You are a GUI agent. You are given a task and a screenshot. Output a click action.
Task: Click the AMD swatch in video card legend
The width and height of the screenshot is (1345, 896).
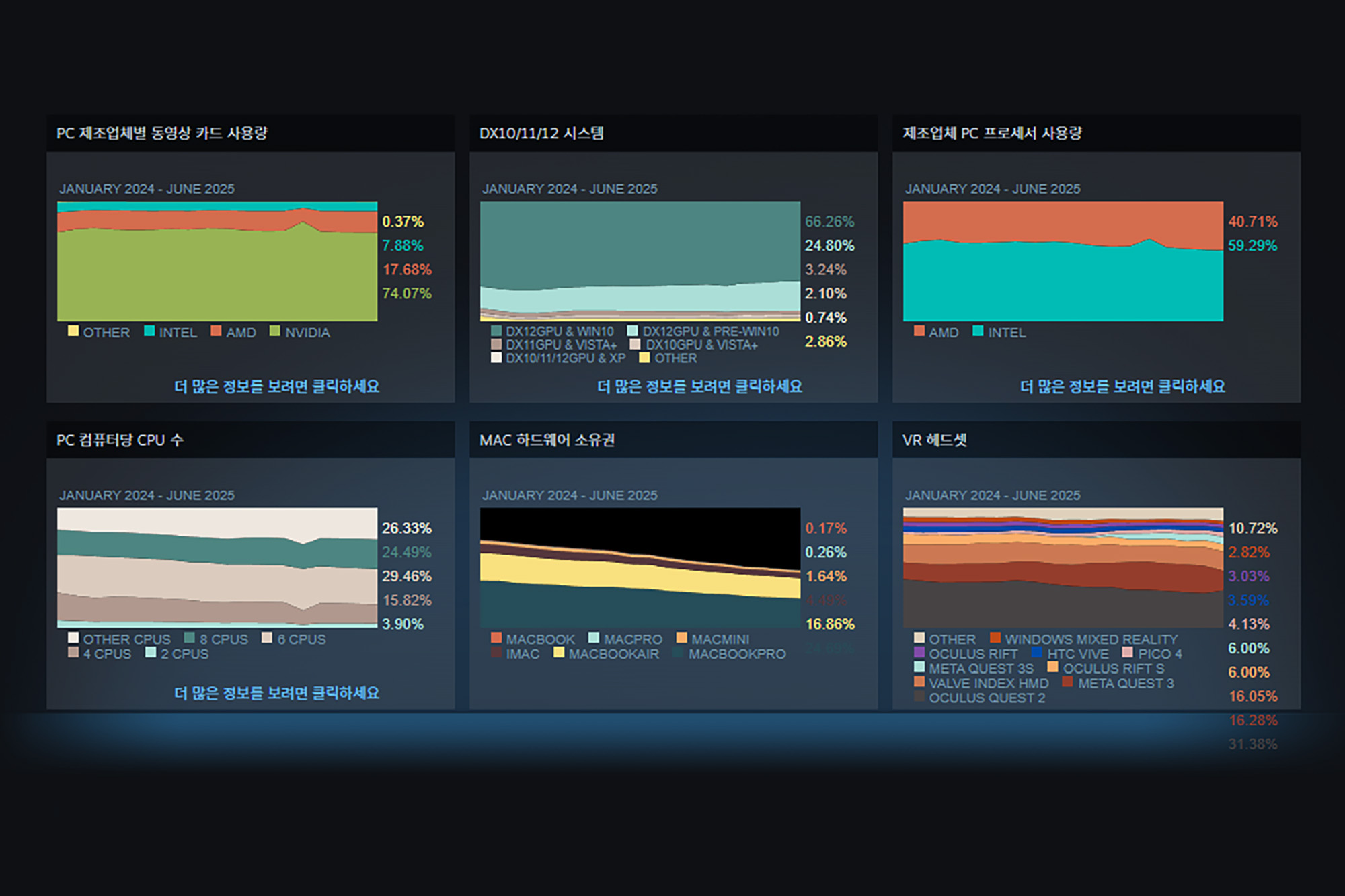point(216,331)
